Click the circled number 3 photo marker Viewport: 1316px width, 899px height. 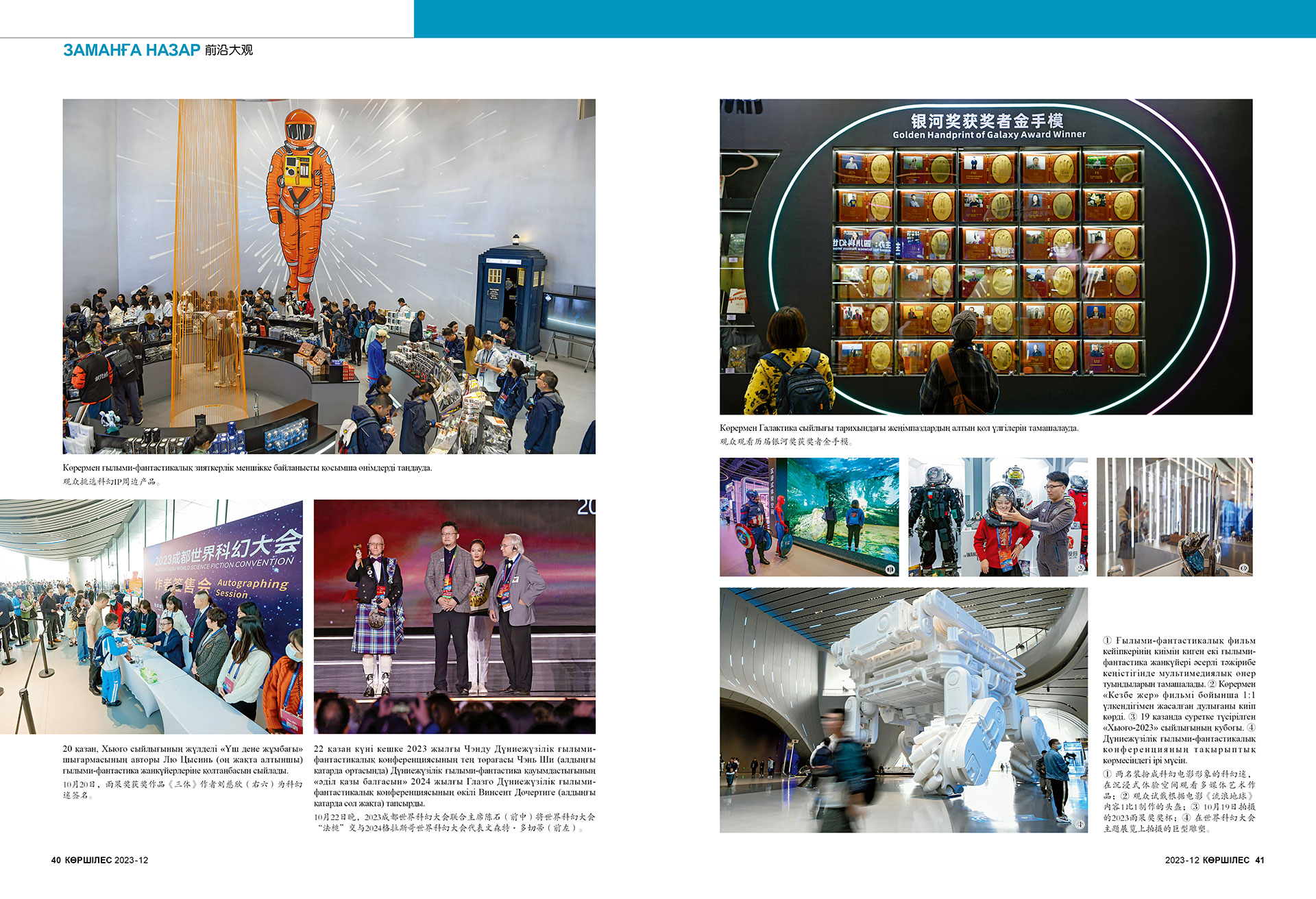coord(1243,568)
